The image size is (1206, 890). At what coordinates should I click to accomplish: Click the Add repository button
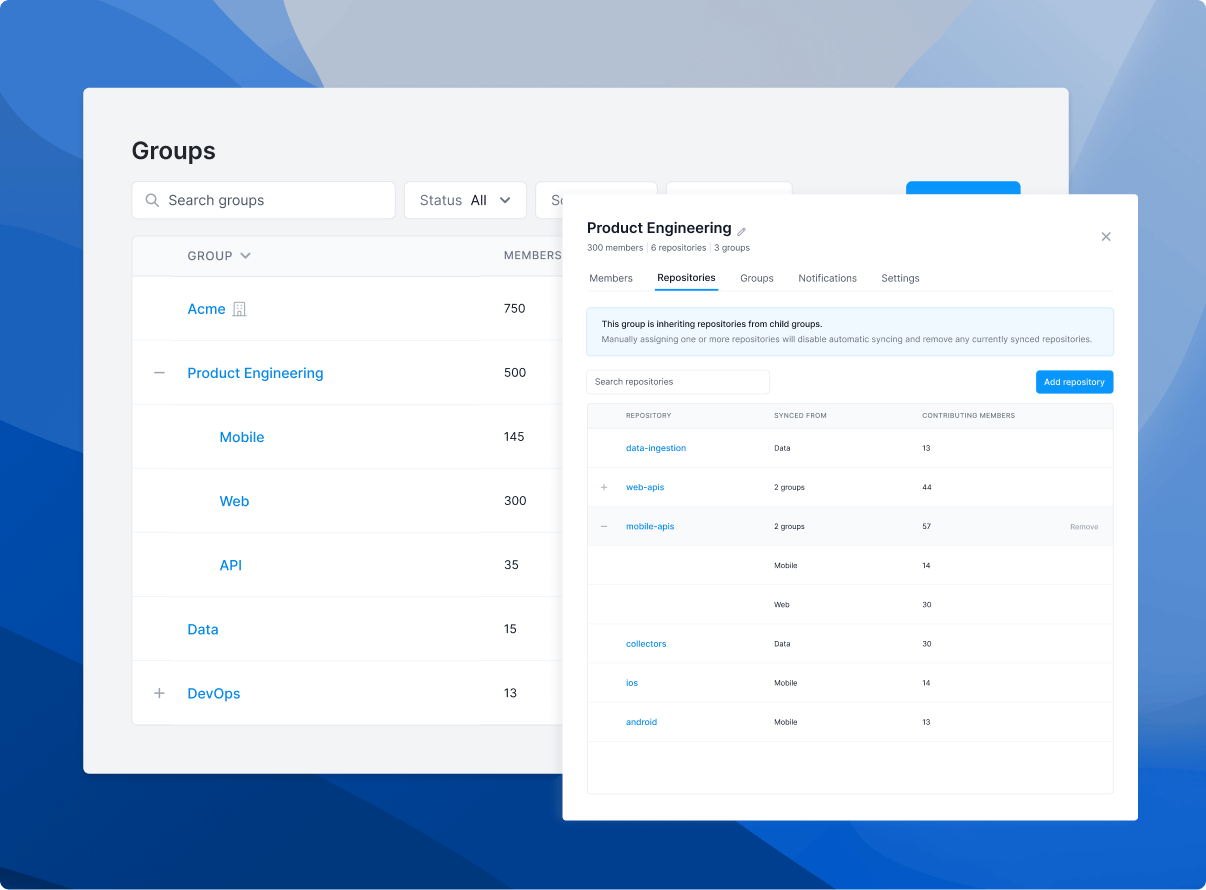click(1074, 382)
